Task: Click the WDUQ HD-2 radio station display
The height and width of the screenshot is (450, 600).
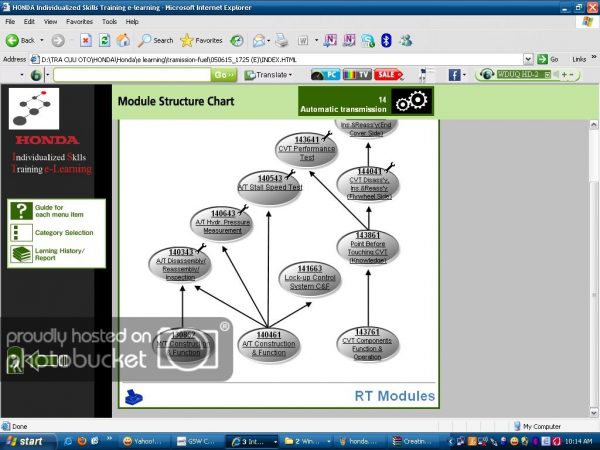Action: click(523, 74)
